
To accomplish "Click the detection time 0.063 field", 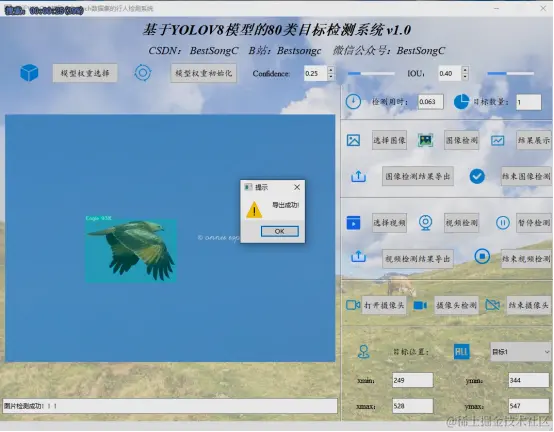I will pyautogui.click(x=430, y=102).
